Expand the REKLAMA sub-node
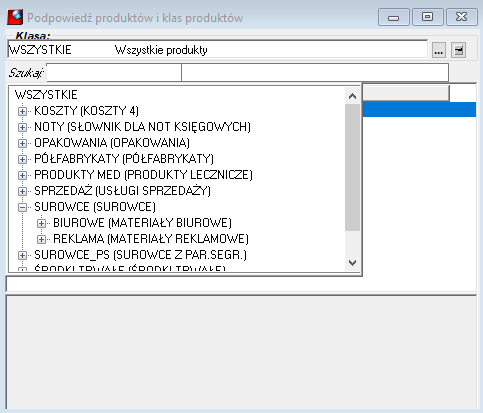Screen dimensions: 483x413 41,239
